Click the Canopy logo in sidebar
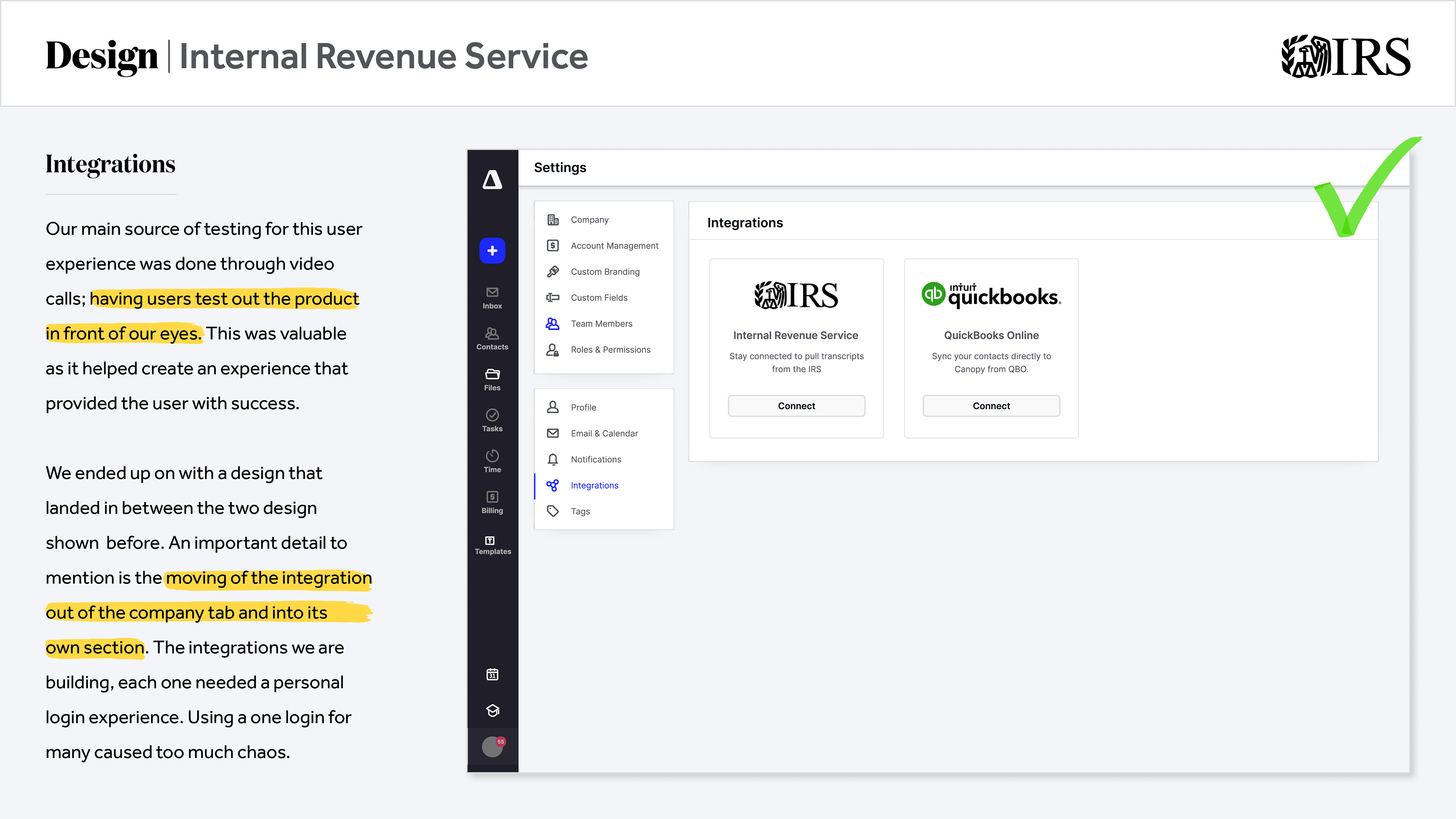The width and height of the screenshot is (1456, 819). pyautogui.click(x=492, y=180)
